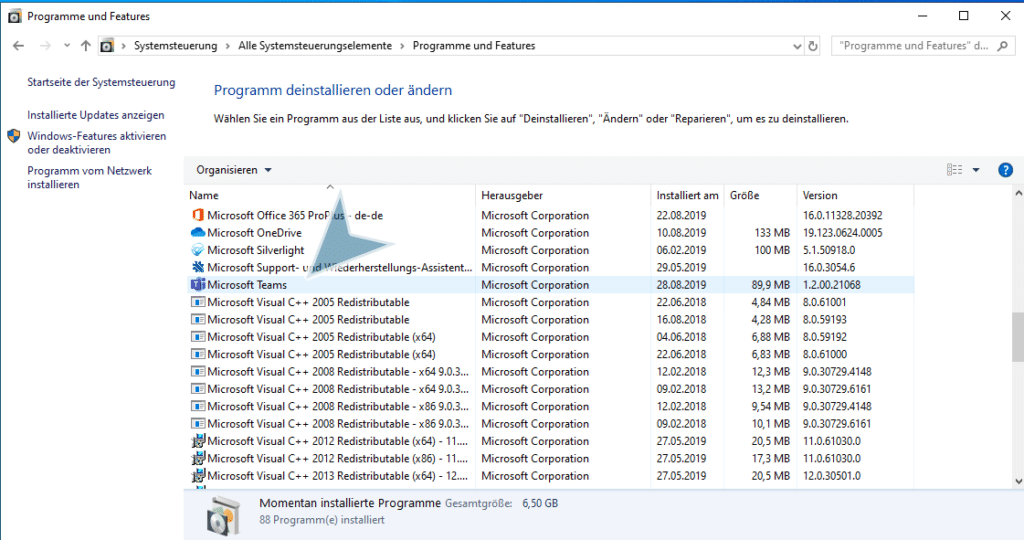Image resolution: width=1024 pixels, height=540 pixels.
Task: Click the Microsoft Office 365 ProPlus icon
Action: pyautogui.click(x=197, y=215)
